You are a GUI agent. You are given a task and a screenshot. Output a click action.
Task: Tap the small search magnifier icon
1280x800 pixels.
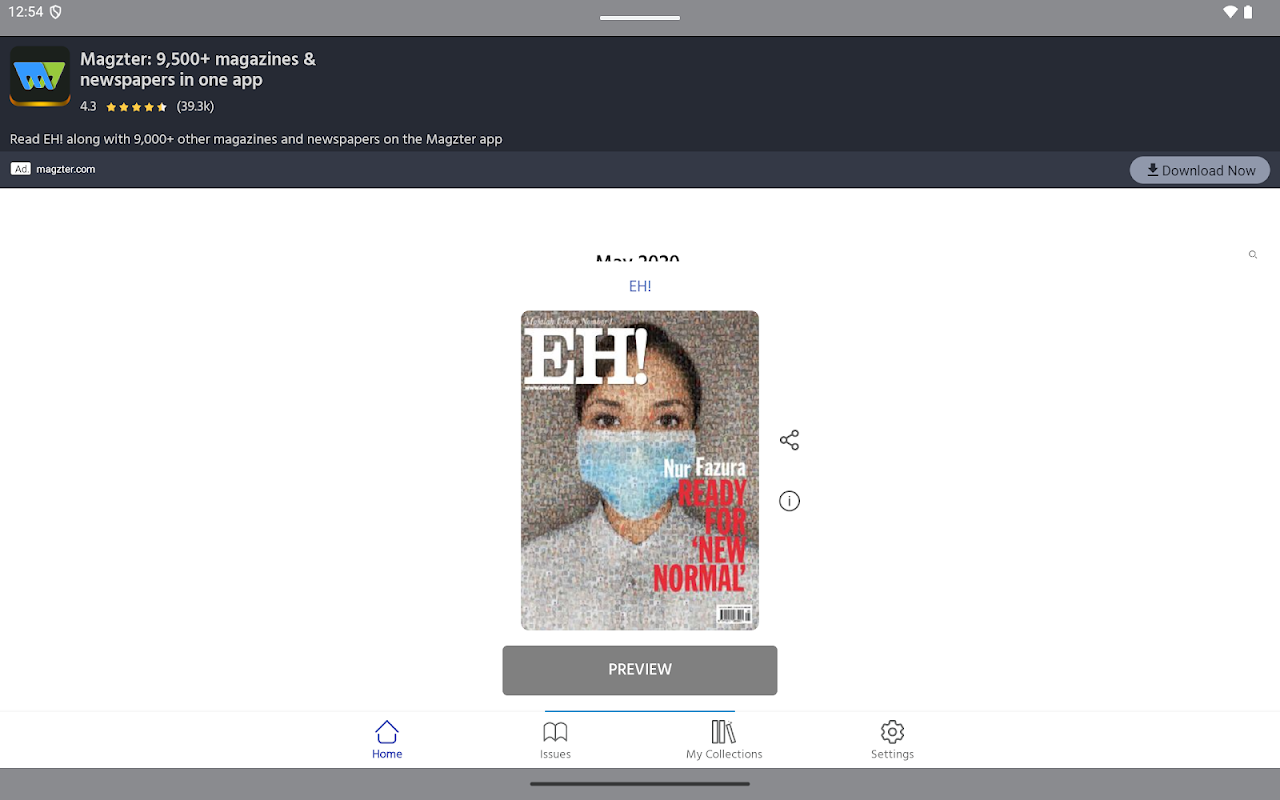pos(1252,255)
